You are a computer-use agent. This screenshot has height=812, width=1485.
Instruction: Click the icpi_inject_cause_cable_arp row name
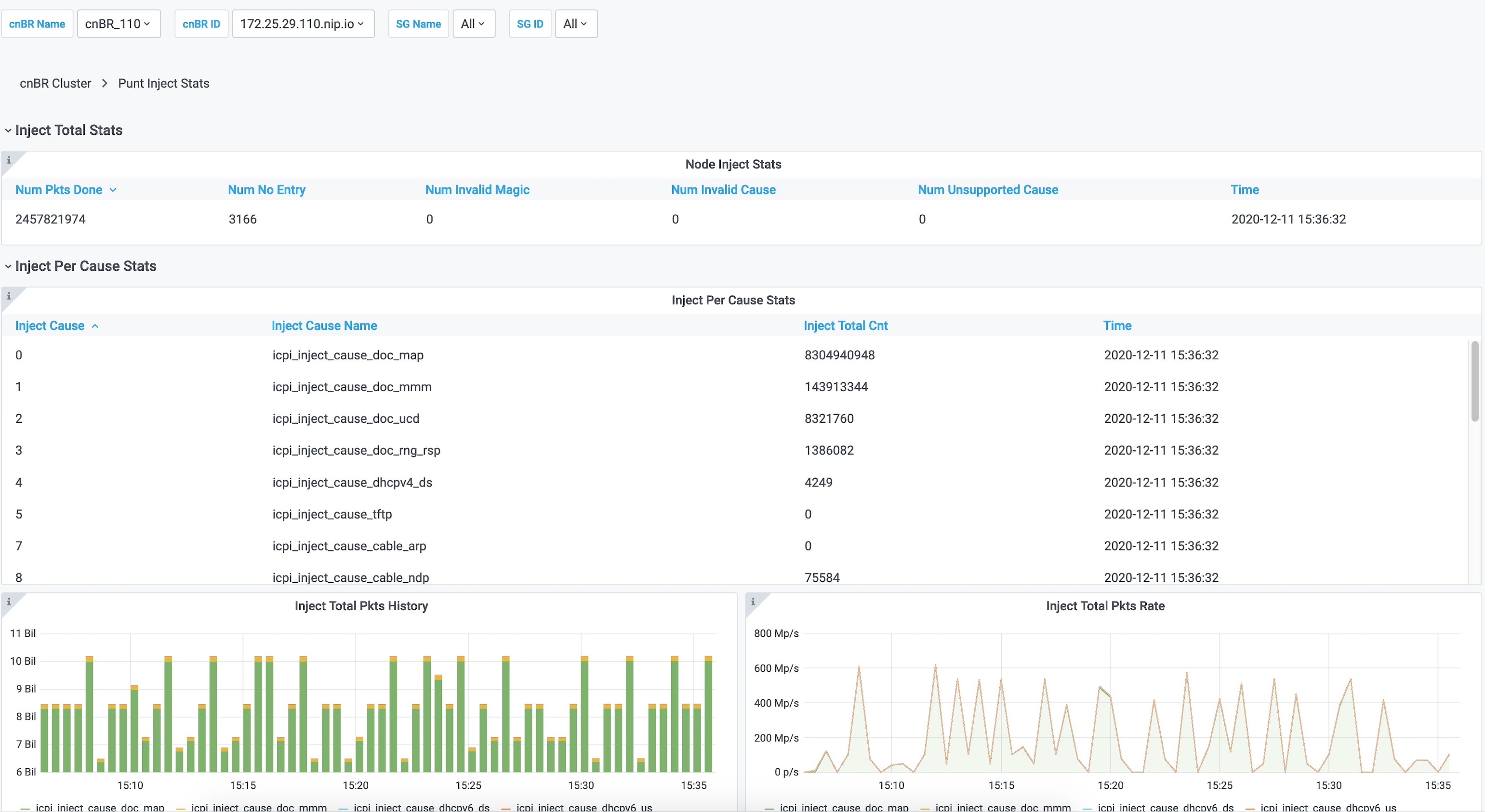coord(349,546)
